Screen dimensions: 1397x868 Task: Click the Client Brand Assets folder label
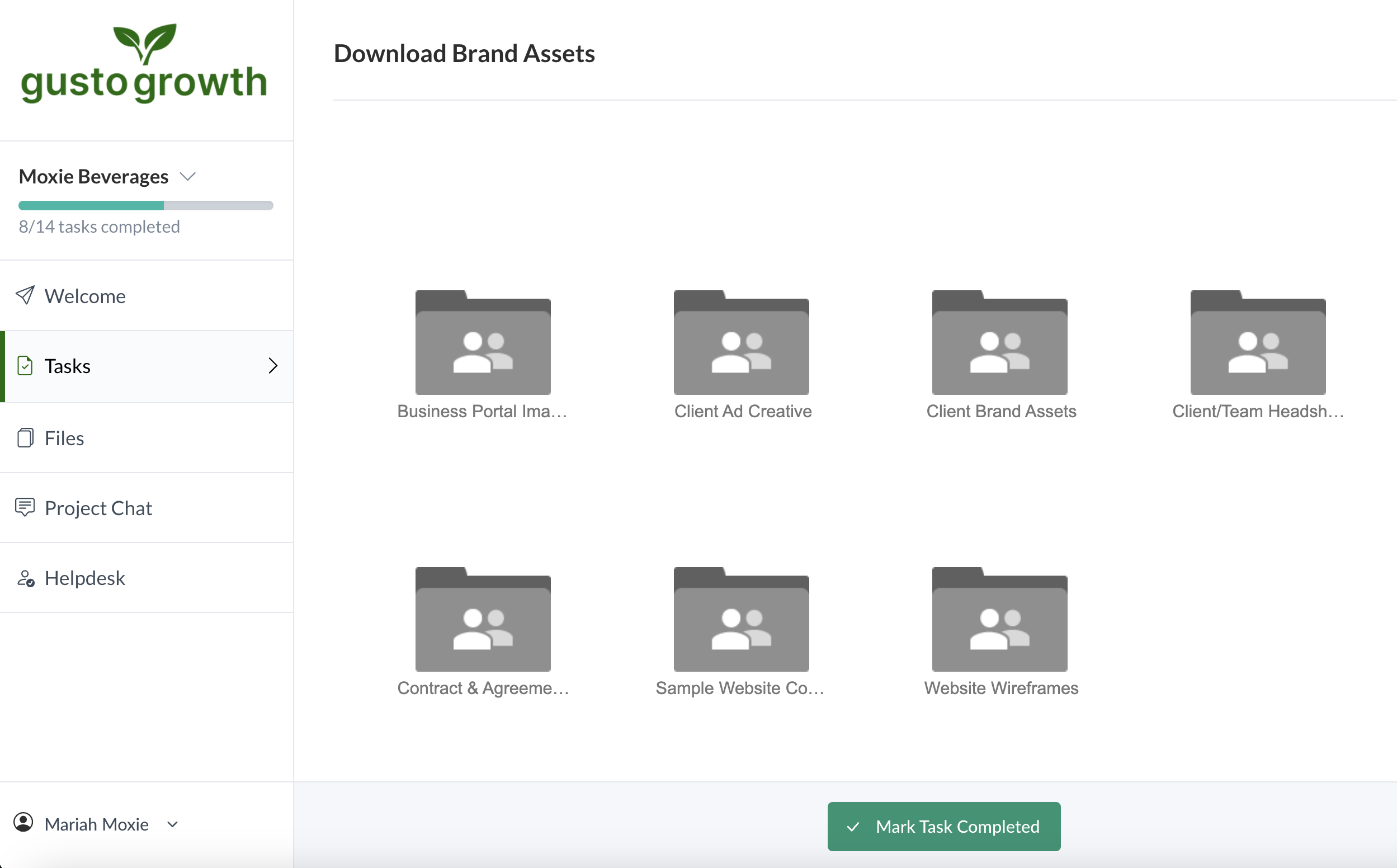tap(1000, 411)
